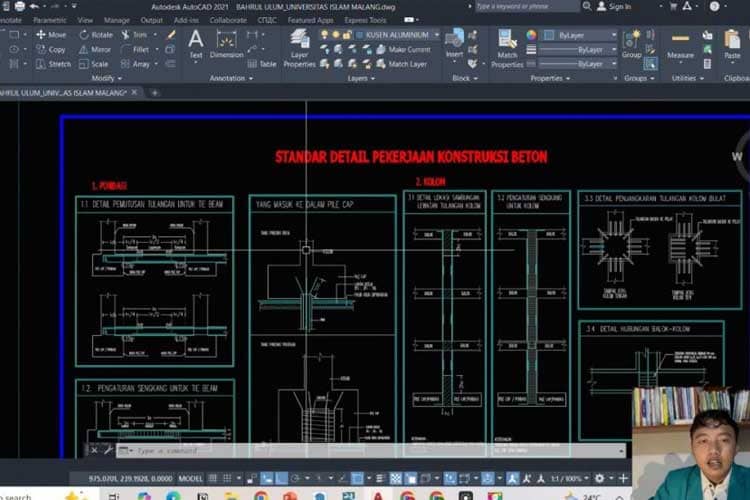
Task: Open the workspace switching gear in status bar
Action: (x=599, y=478)
